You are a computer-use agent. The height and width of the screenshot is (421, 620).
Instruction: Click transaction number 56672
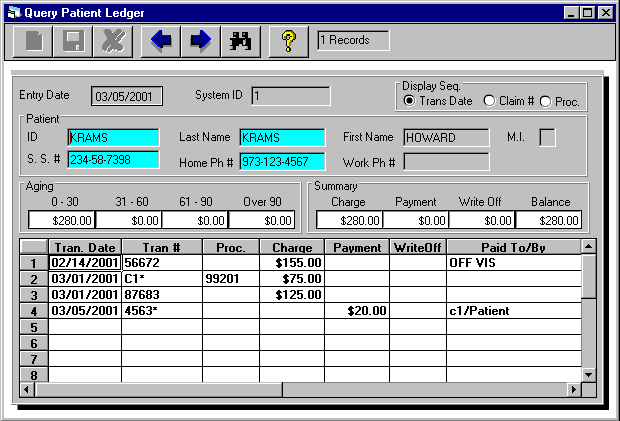[x=162, y=263]
